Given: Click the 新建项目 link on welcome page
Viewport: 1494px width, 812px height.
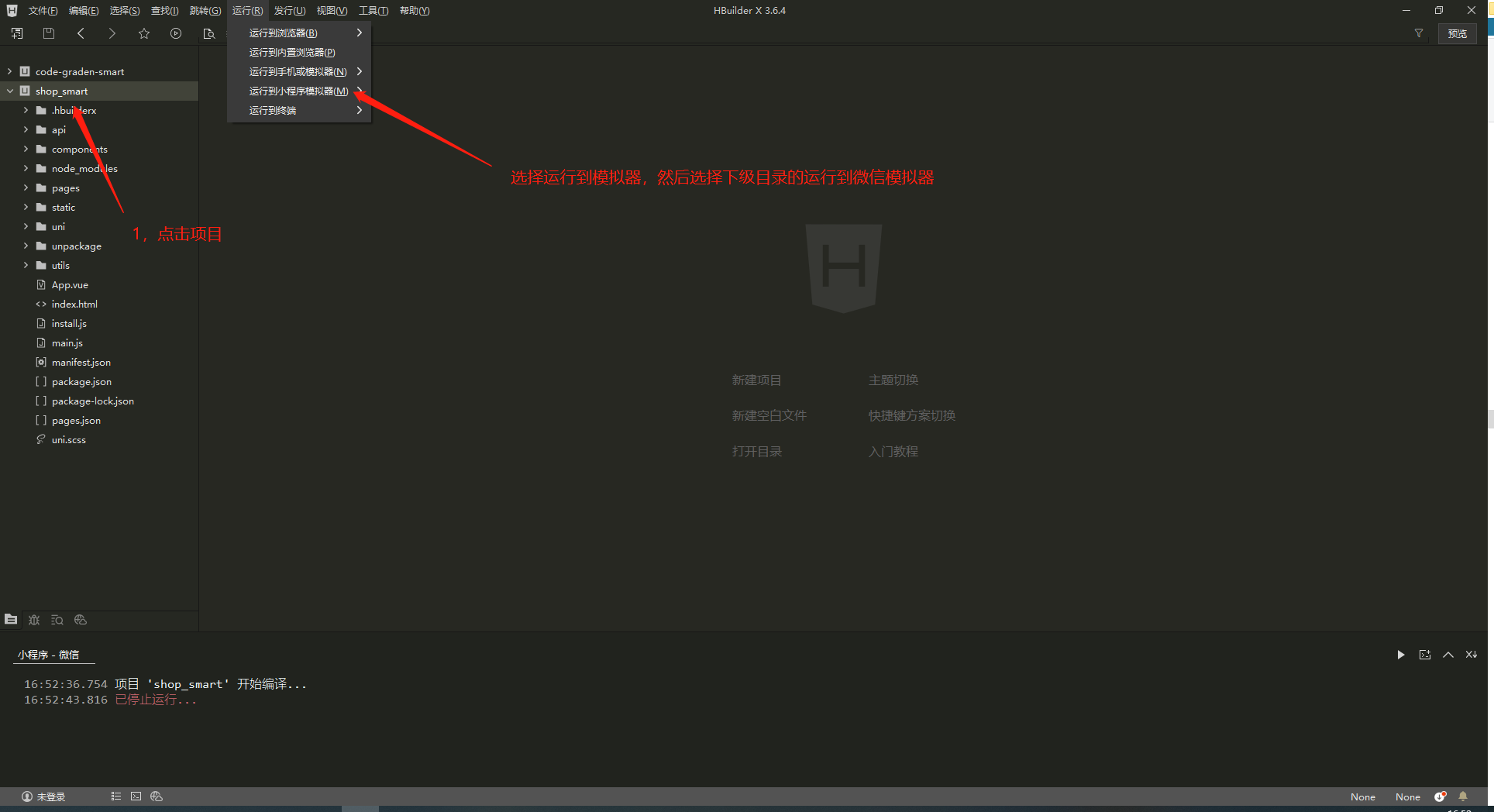Looking at the screenshot, I should 756,380.
